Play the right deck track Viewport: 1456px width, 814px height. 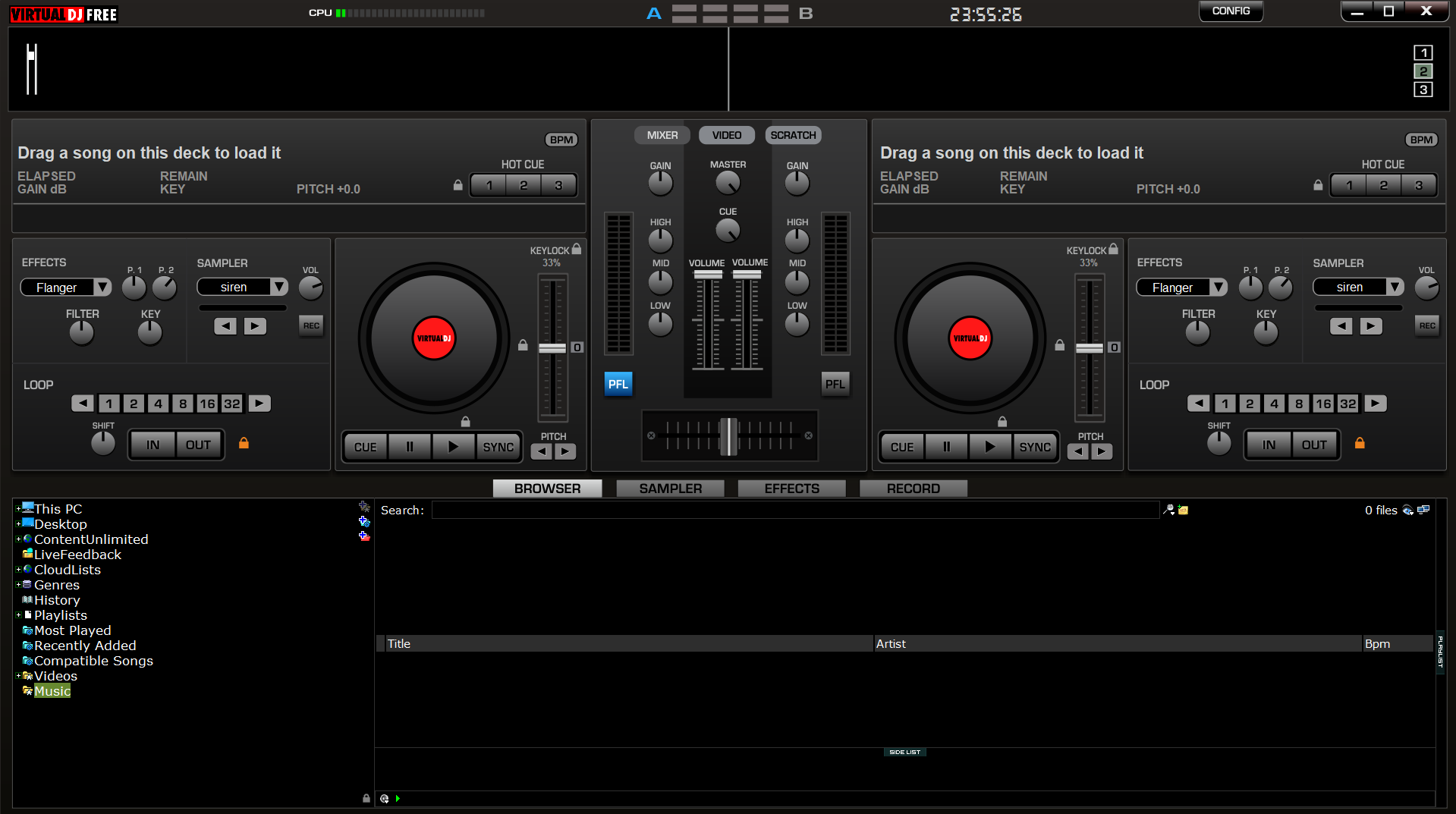pyautogui.click(x=989, y=447)
